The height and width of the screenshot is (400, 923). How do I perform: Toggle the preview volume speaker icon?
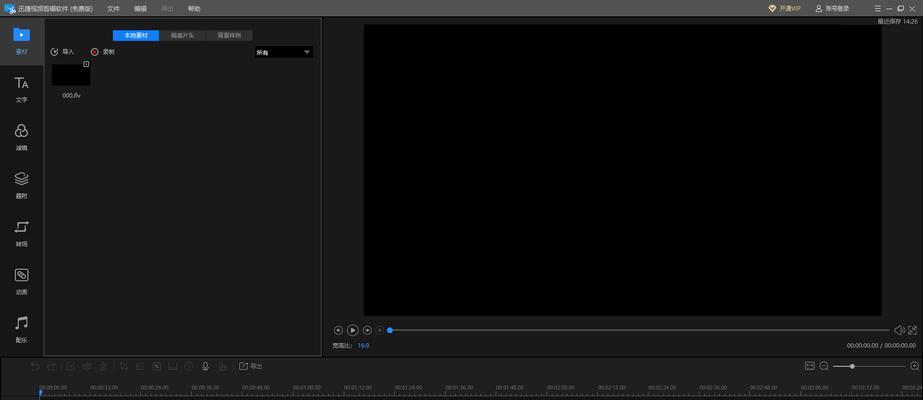[899, 331]
